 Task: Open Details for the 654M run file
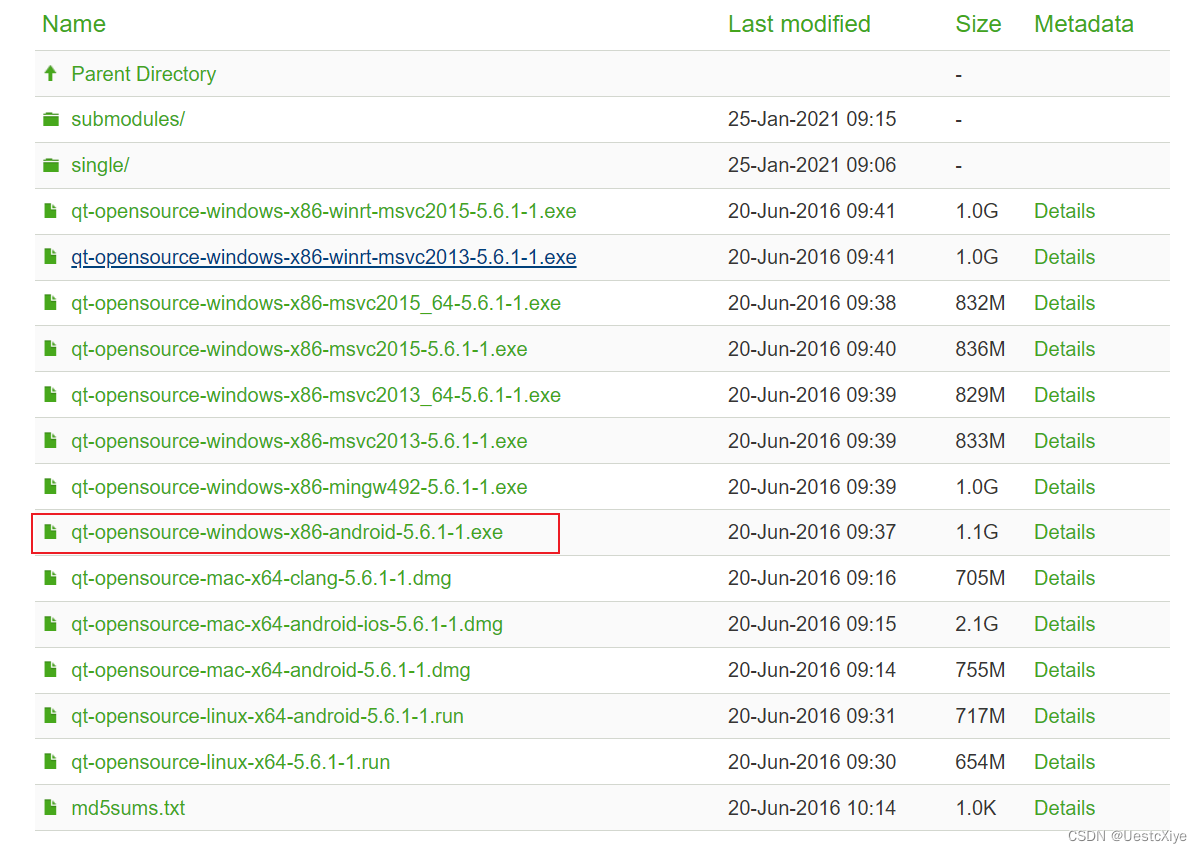1064,762
